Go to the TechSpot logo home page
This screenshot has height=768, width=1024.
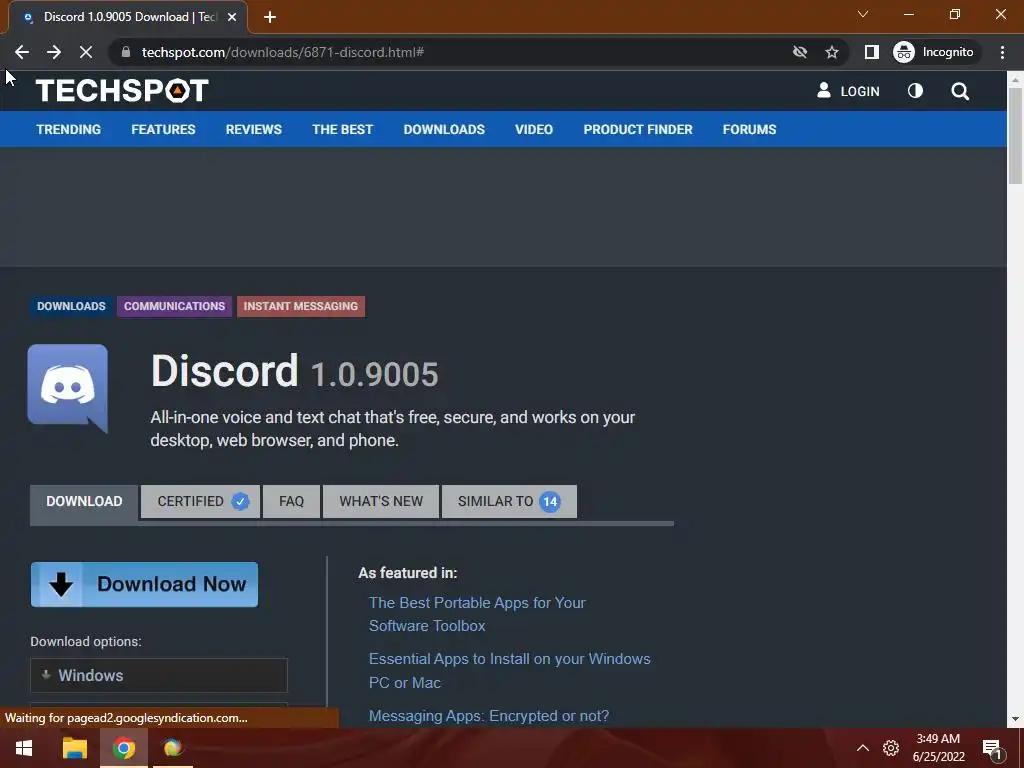tap(122, 90)
